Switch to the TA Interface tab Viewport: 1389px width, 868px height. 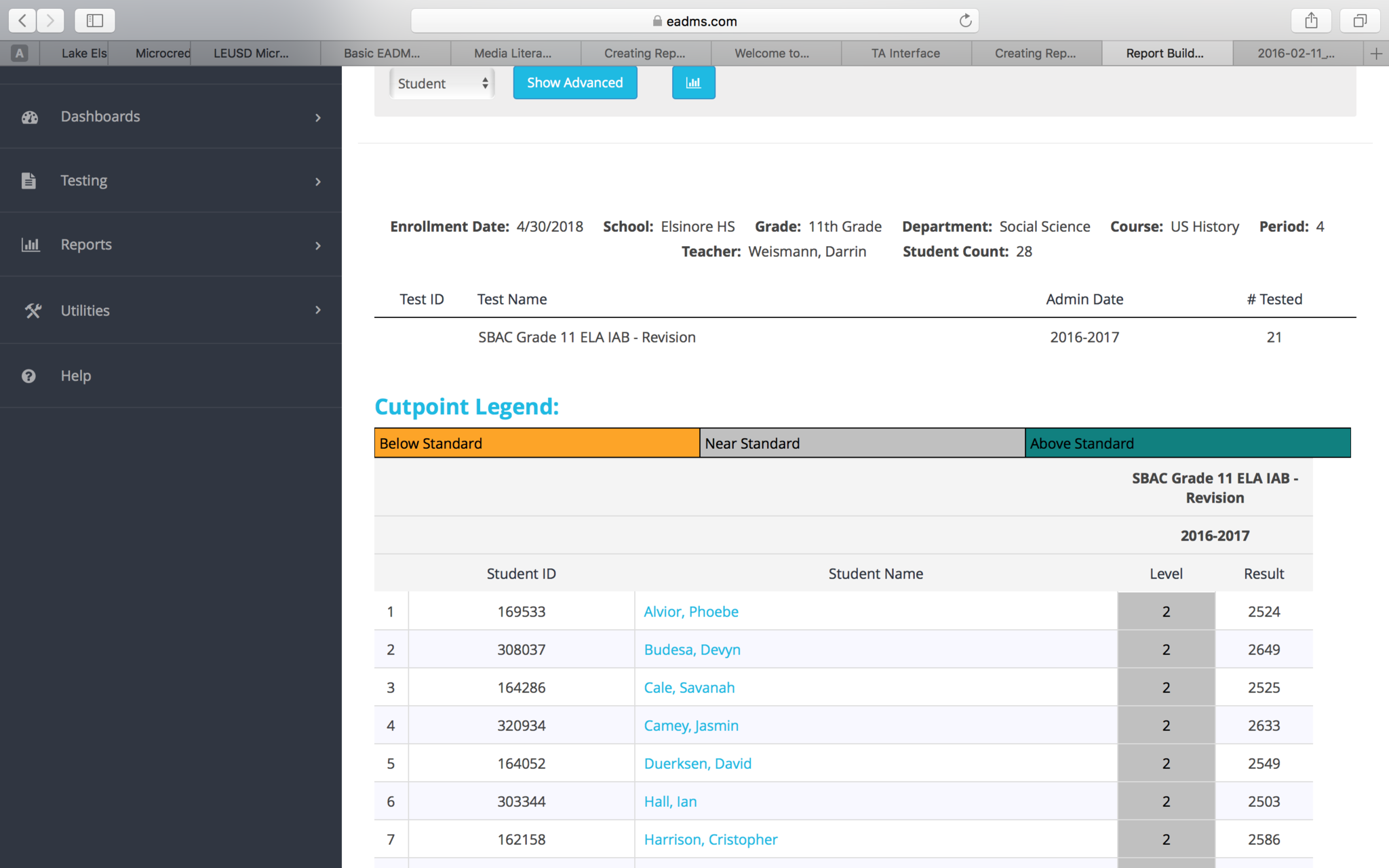tap(905, 53)
